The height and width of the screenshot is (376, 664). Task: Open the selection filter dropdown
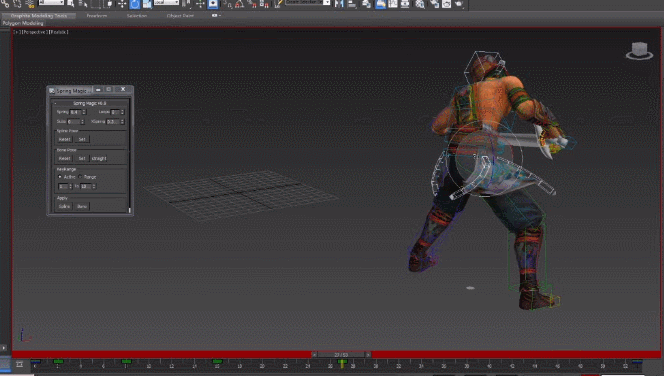(x=51, y=2)
